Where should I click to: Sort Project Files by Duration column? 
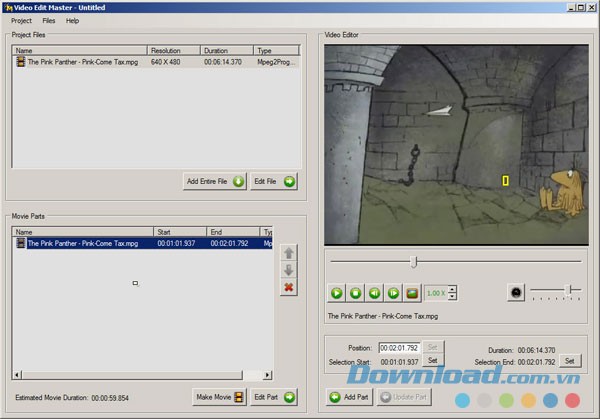pos(227,51)
